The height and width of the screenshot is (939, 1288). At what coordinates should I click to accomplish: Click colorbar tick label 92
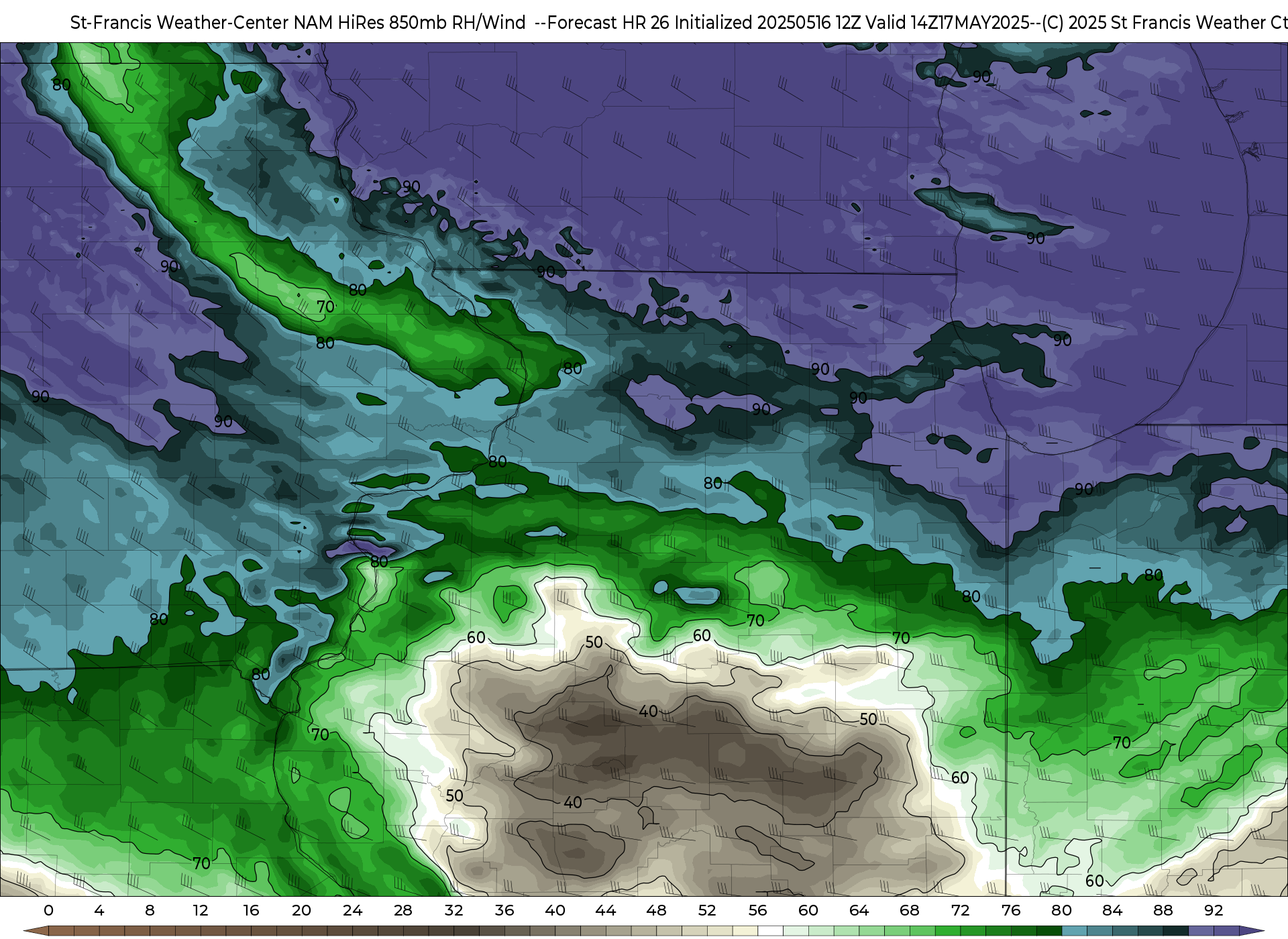[x=1214, y=910]
